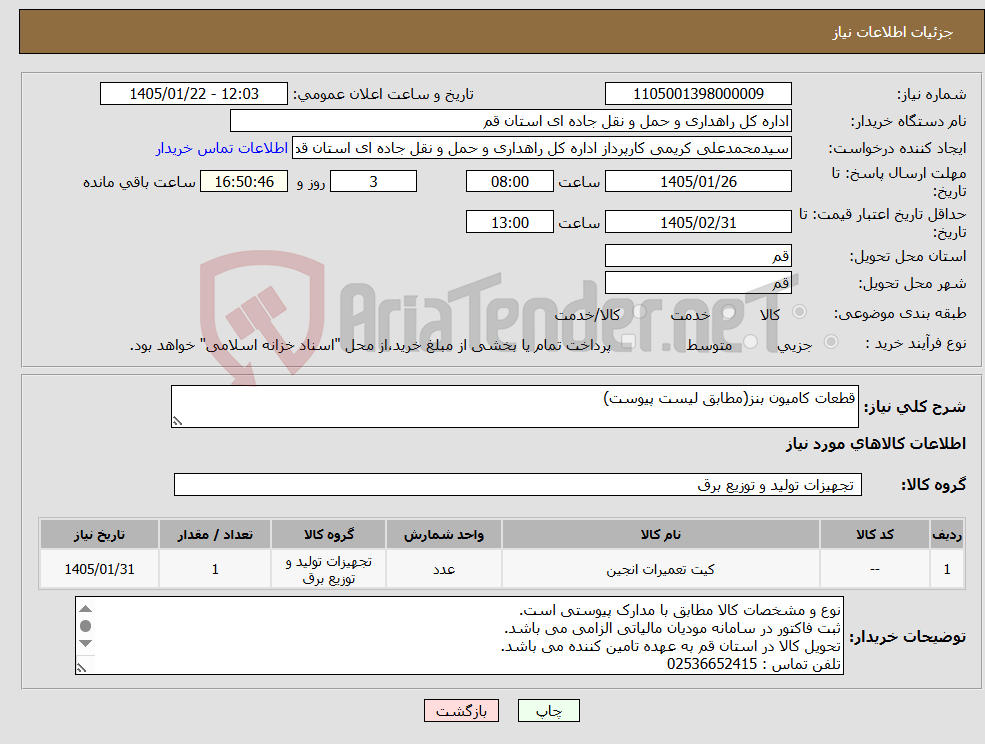Click the response deadline hour 08:00 field
Screen dimensions: 985x744
coord(509,182)
